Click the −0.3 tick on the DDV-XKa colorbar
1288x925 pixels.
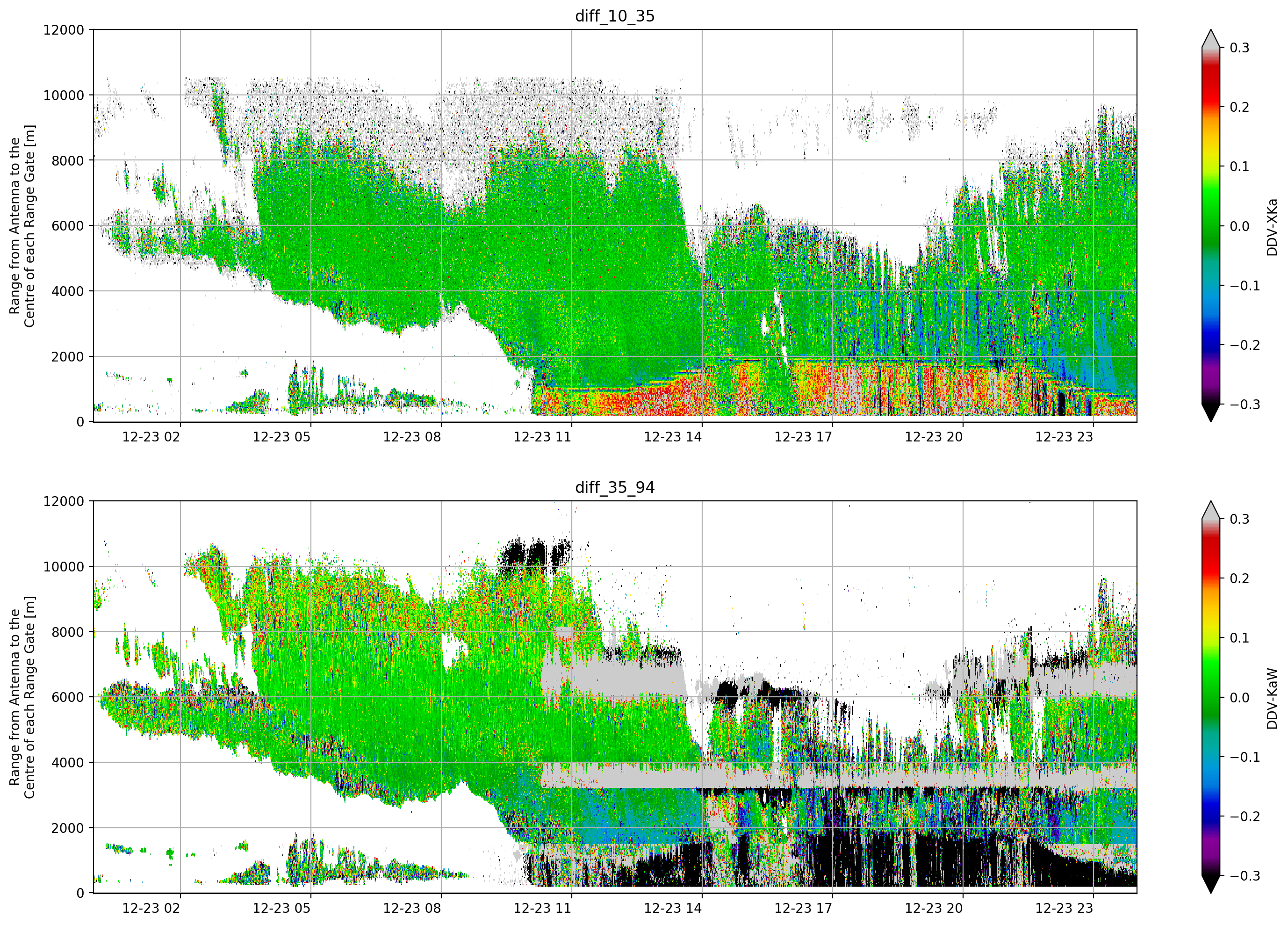click(1245, 405)
